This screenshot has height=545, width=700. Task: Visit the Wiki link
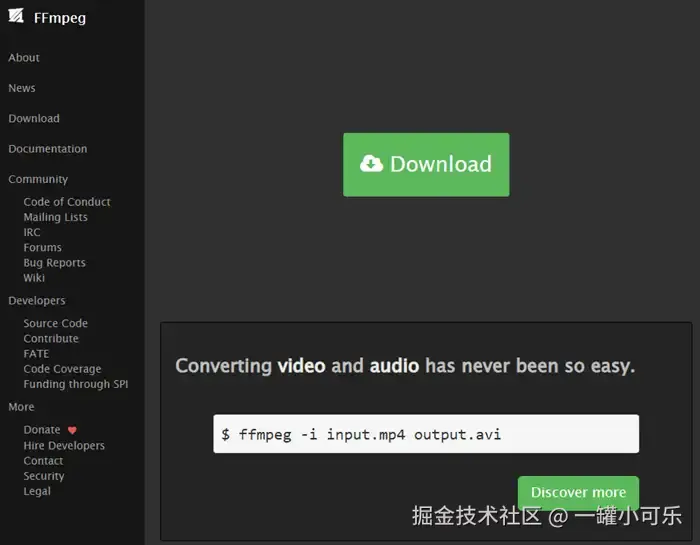pyautogui.click(x=34, y=278)
